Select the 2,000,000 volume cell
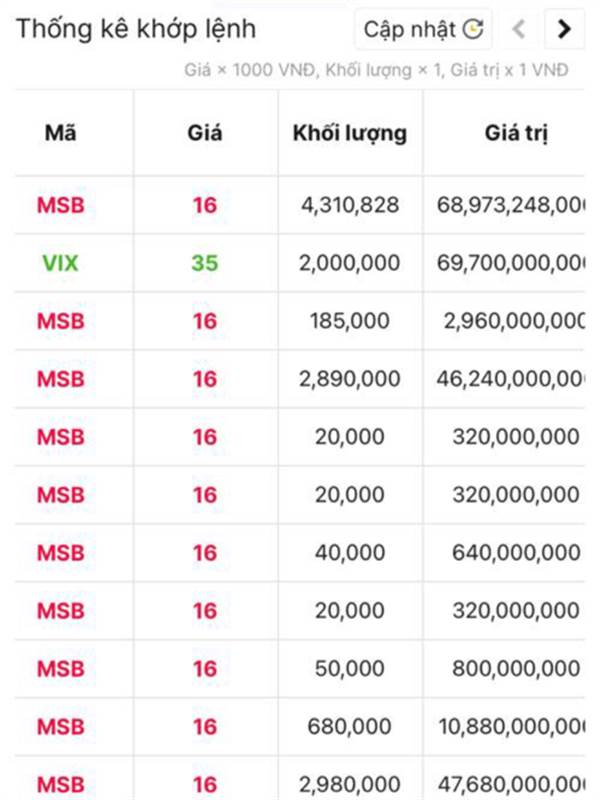 350,263
